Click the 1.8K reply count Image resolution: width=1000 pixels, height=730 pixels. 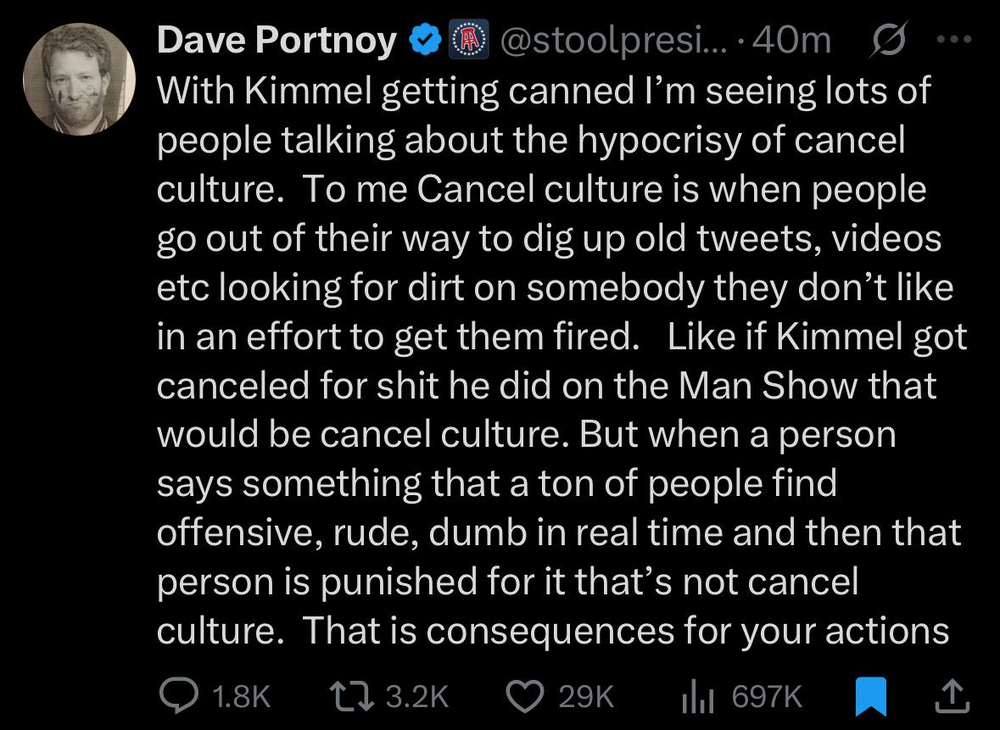tap(242, 696)
